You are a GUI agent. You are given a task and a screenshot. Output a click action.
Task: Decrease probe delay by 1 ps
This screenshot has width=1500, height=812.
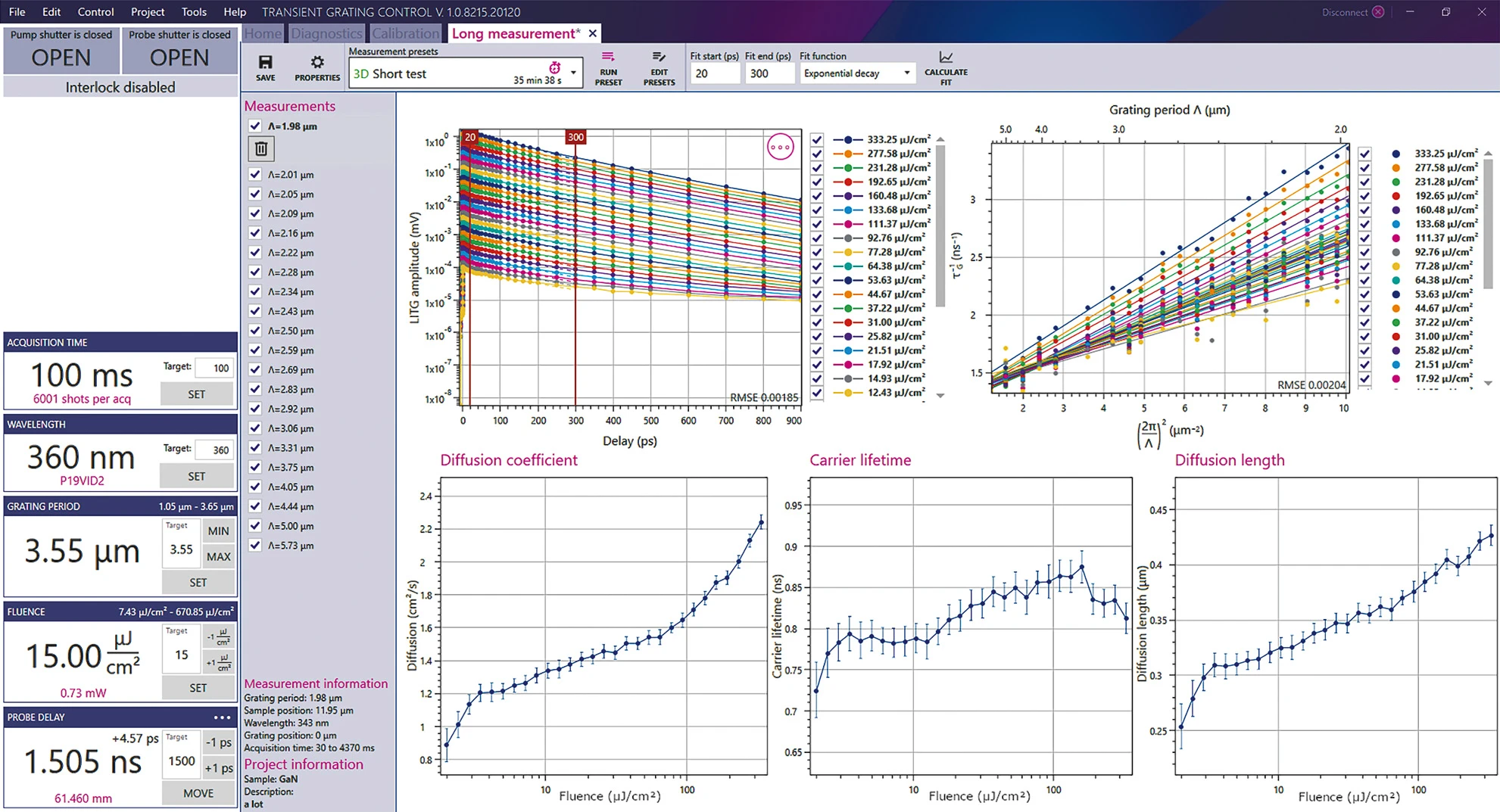pos(219,742)
